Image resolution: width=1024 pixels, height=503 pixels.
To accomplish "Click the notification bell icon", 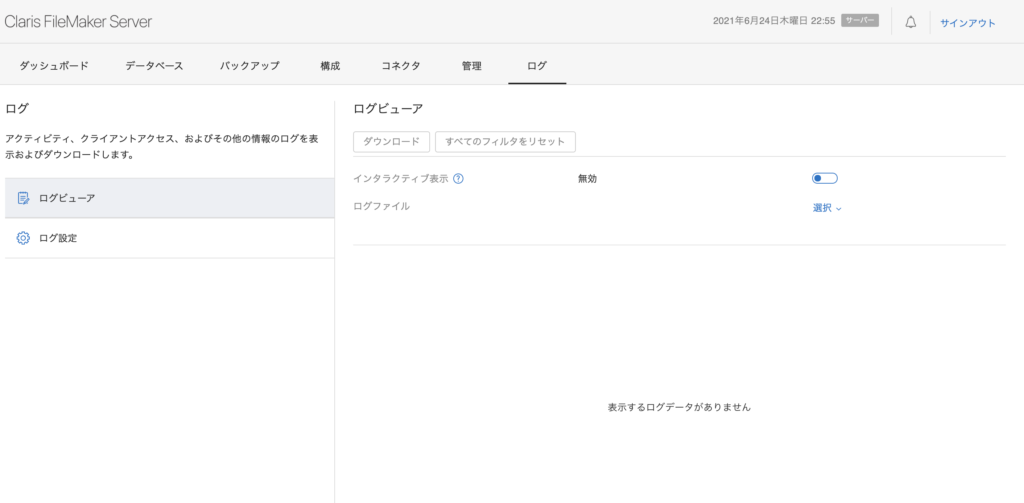I will pos(910,22).
